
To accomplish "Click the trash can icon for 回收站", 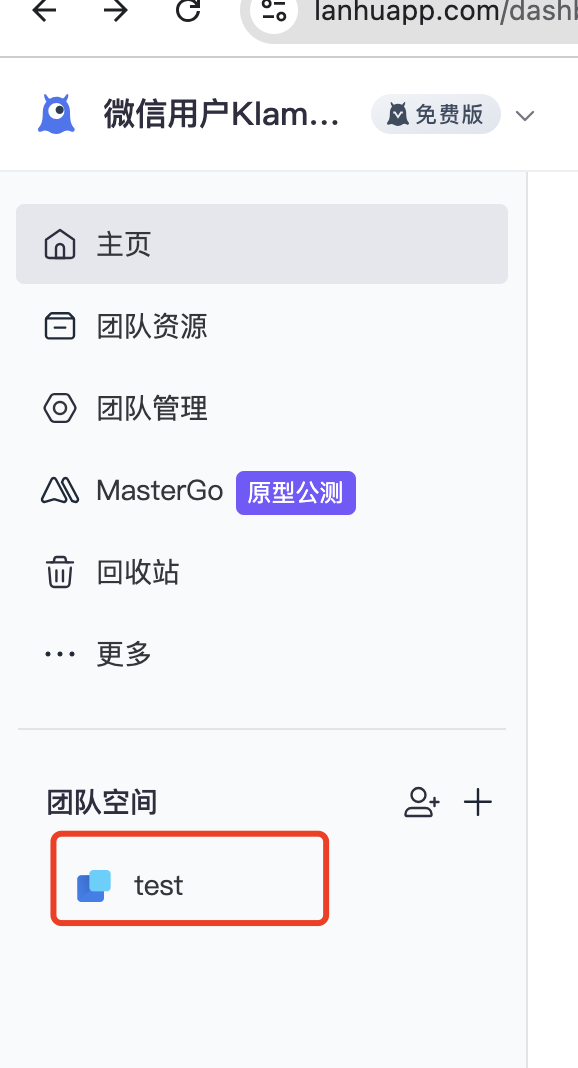I will [x=60, y=571].
